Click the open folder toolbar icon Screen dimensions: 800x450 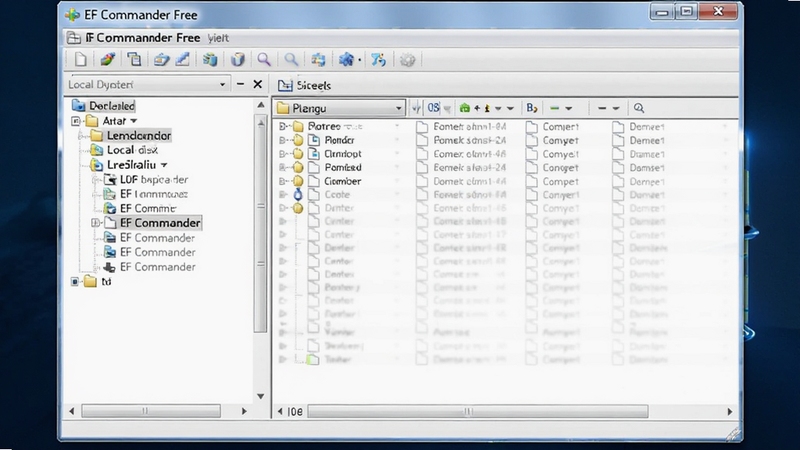point(161,60)
